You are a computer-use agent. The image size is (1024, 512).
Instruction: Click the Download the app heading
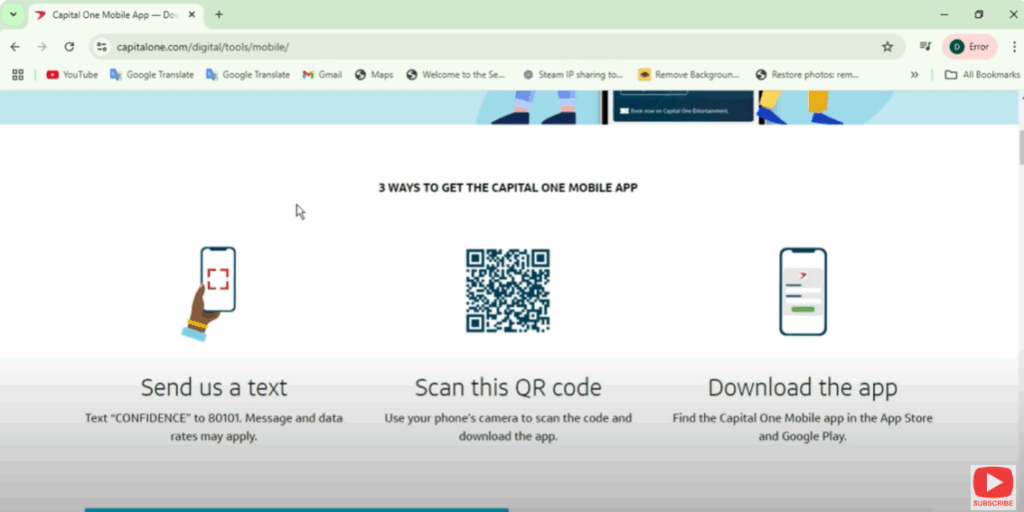[803, 387]
